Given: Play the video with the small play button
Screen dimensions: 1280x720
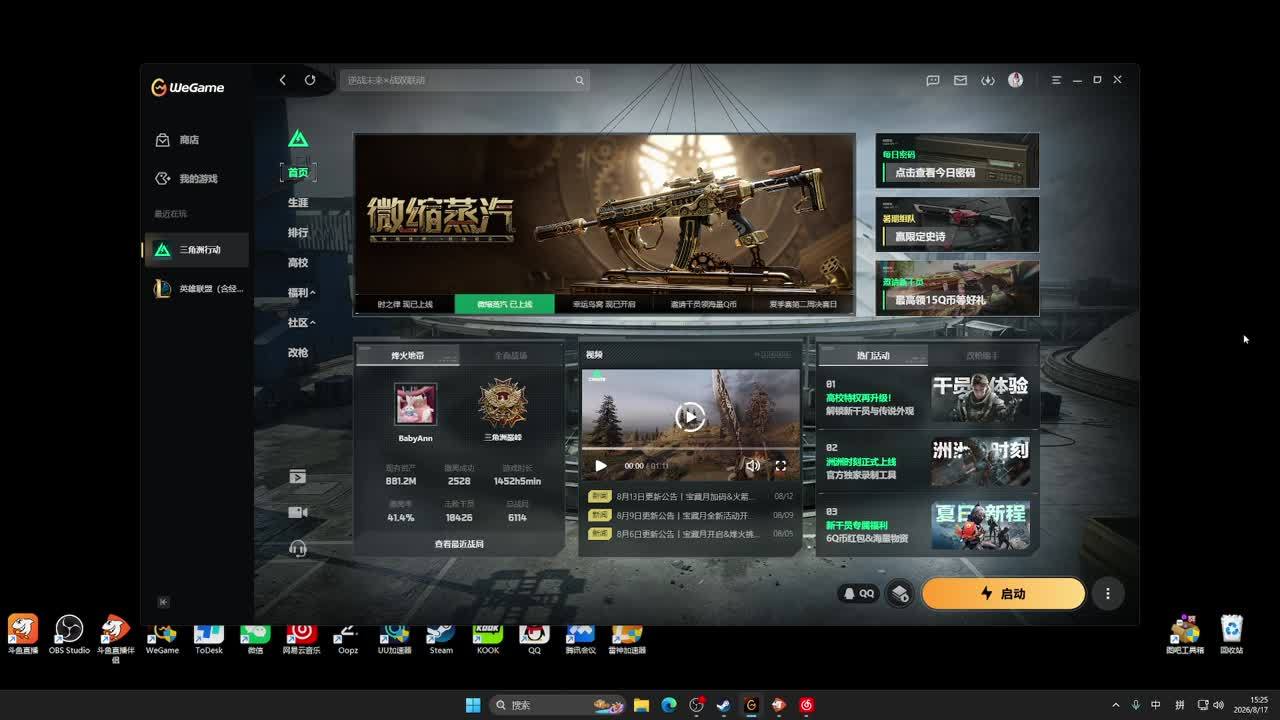Looking at the screenshot, I should [x=600, y=466].
